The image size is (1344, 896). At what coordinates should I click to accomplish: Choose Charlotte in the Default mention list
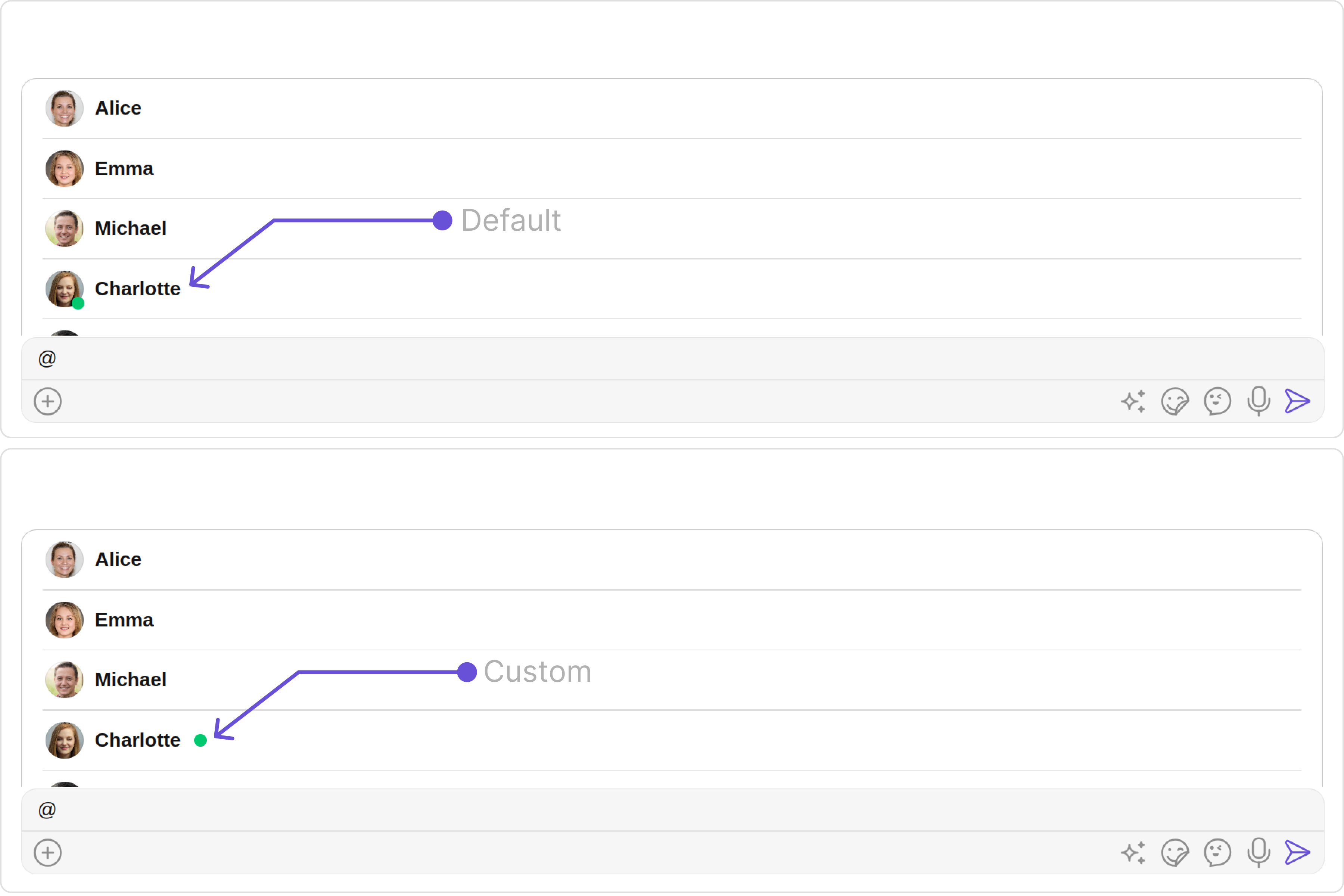(672, 289)
